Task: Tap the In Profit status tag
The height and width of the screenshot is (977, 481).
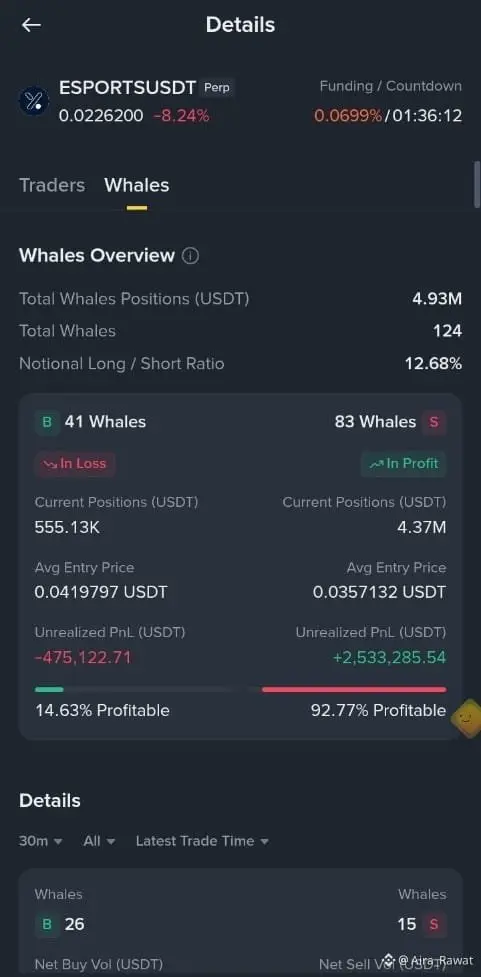Action: [x=404, y=464]
